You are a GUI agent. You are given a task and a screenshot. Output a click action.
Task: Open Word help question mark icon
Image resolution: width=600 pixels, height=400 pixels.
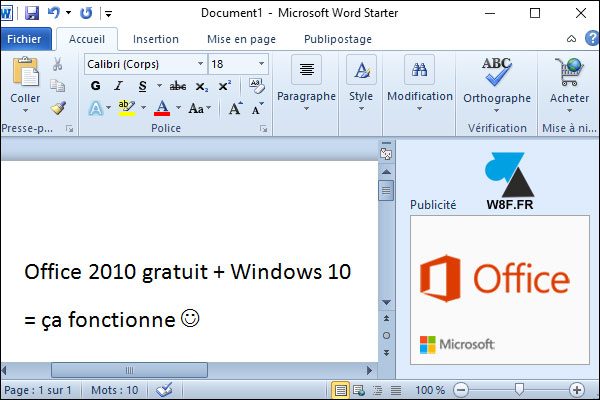click(x=592, y=38)
